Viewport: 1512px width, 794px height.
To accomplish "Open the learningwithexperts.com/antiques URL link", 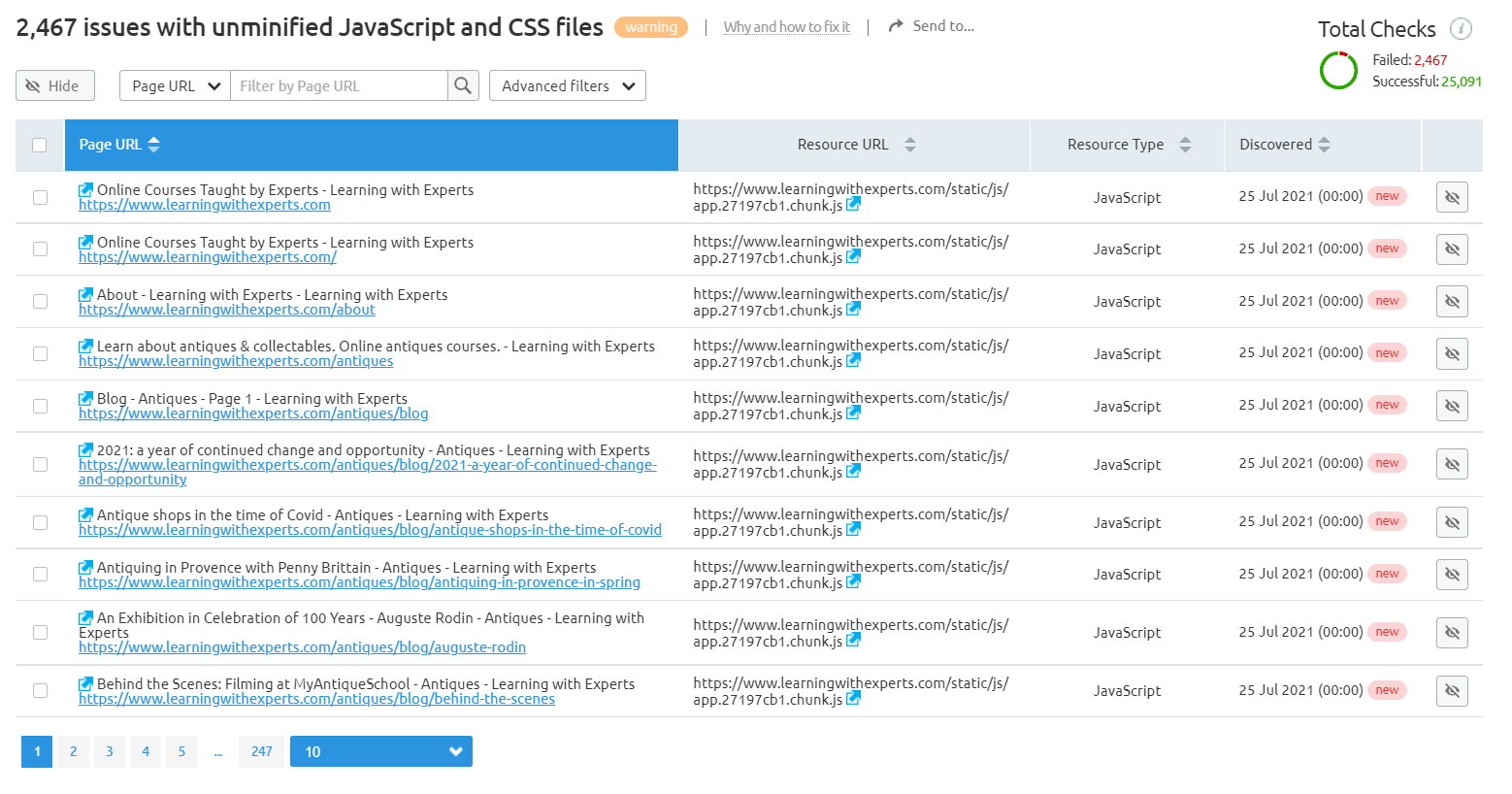I will click(x=236, y=361).
